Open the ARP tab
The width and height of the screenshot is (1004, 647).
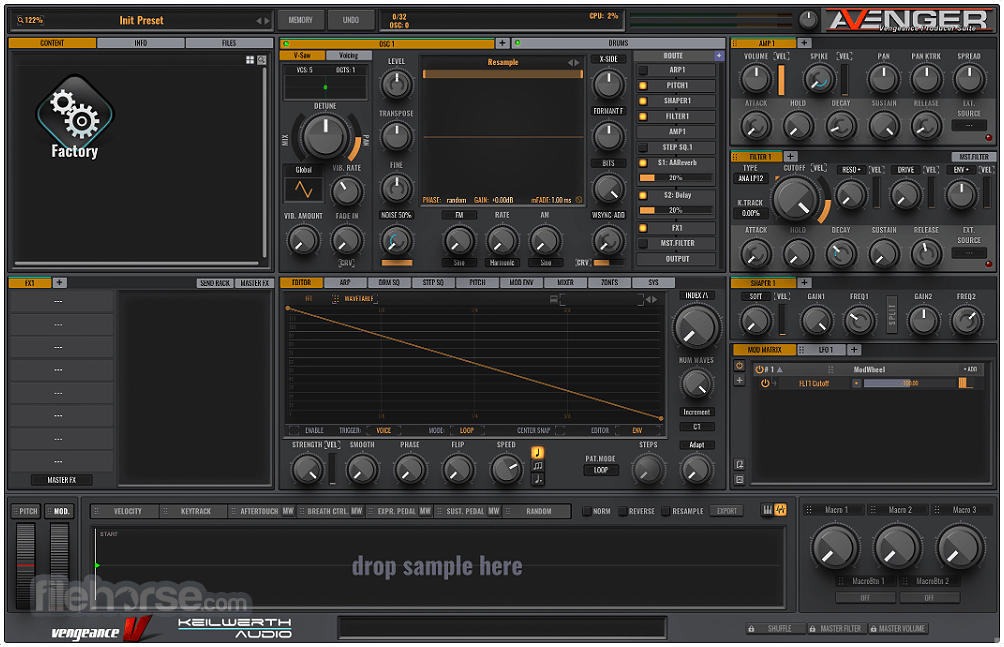pyautogui.click(x=345, y=283)
